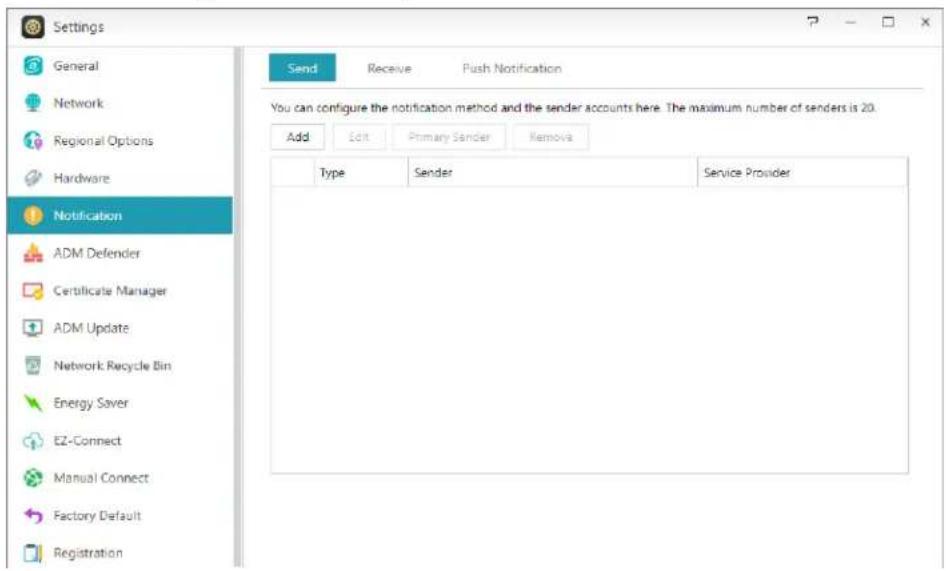Open the Certificate Manager label
946x571 pixels.
click(x=110, y=291)
